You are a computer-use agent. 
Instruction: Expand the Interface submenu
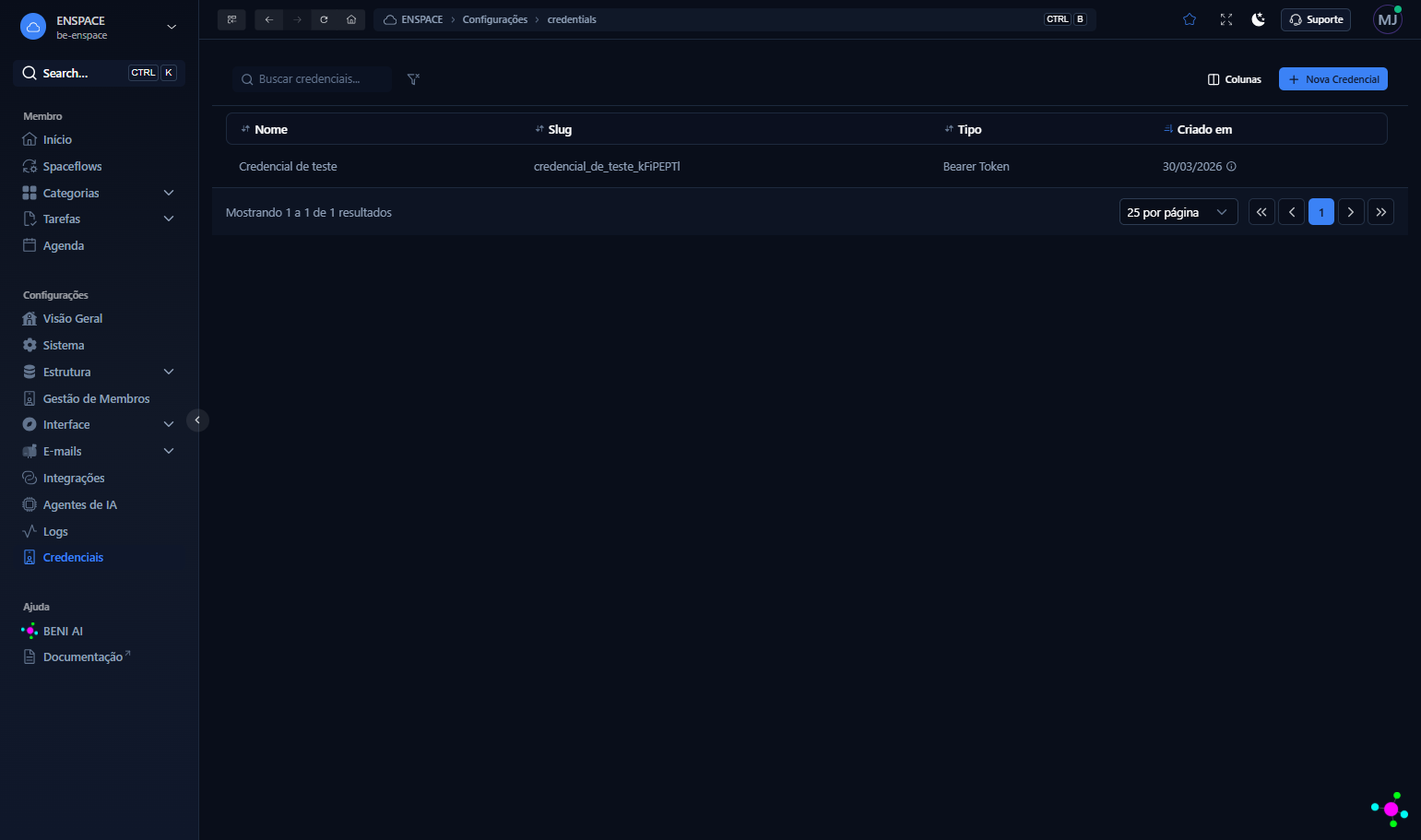pos(169,424)
